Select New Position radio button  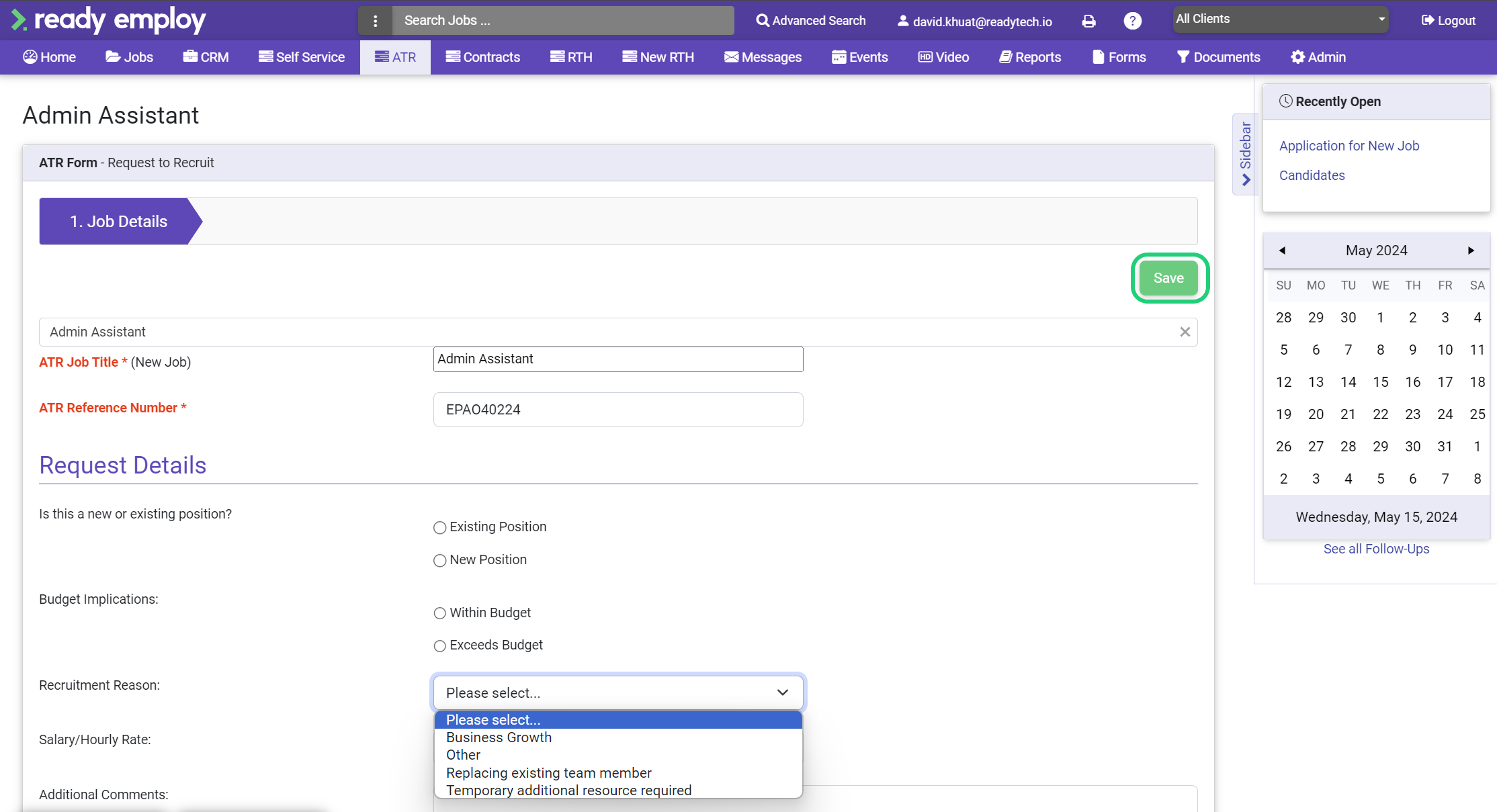coord(440,561)
